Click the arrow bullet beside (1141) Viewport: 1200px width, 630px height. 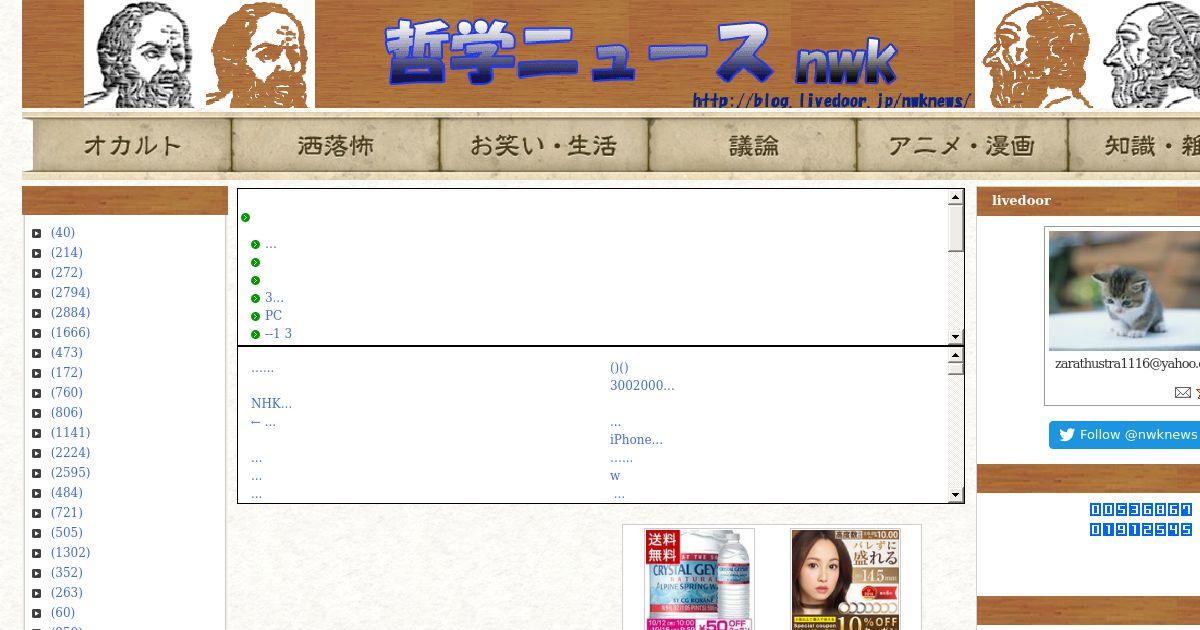tap(37, 434)
